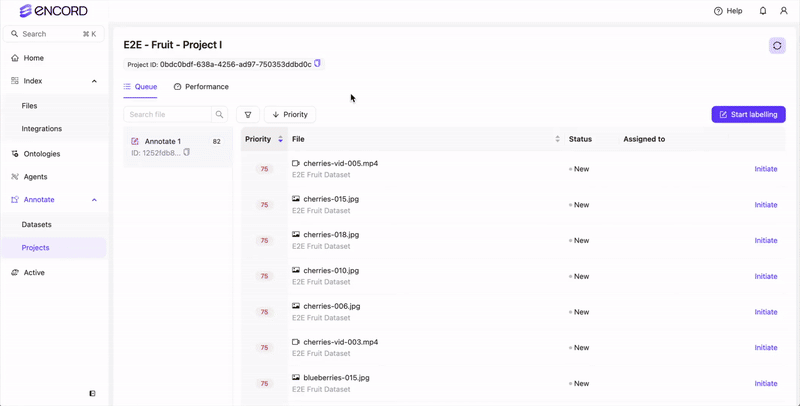The width and height of the screenshot is (800, 406).
Task: Initiate cherries-018.jpg
Action: [766, 240]
